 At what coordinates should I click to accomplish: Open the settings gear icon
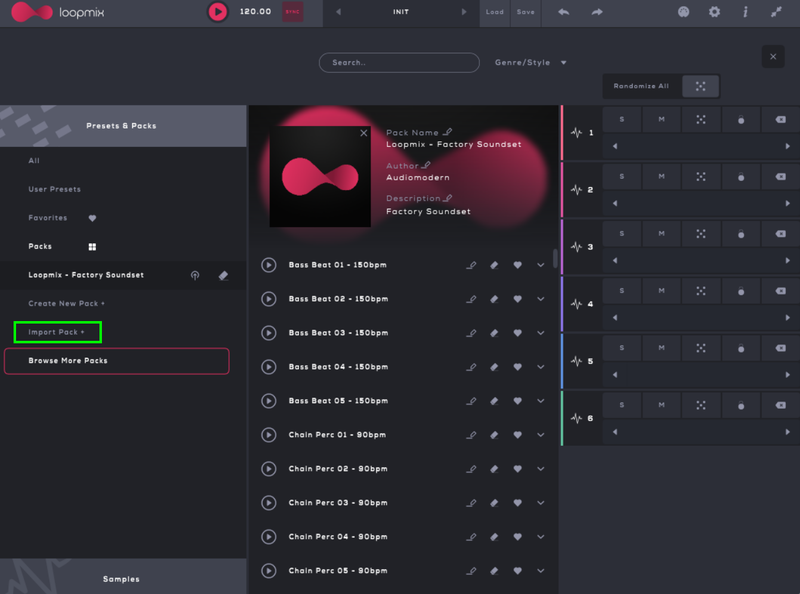point(714,12)
